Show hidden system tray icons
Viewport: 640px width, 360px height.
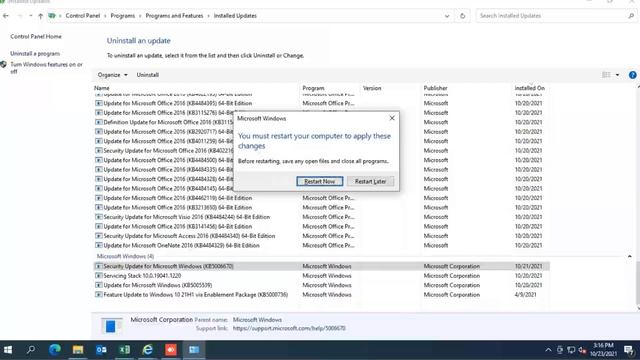coord(548,350)
